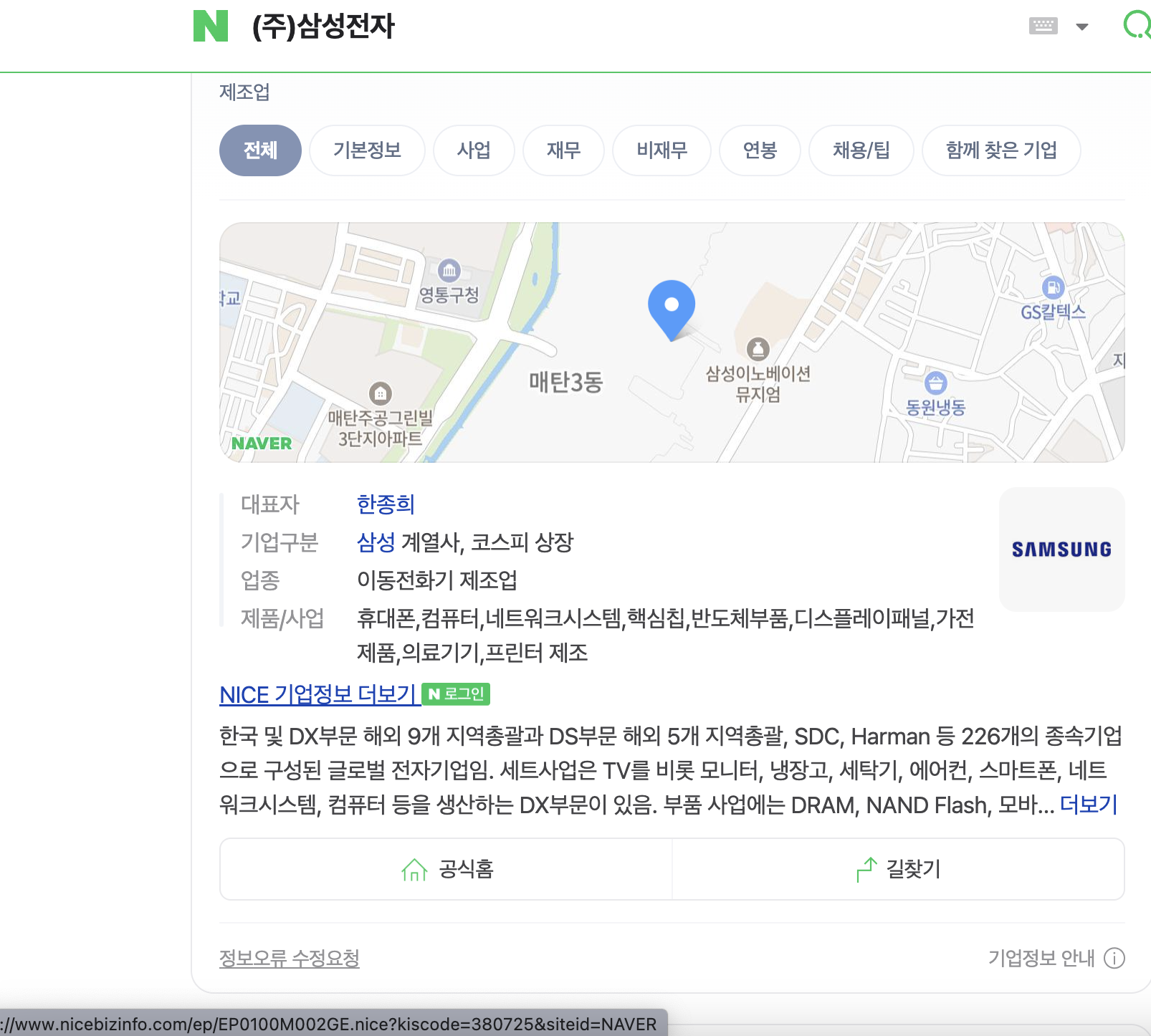Click the GS칼텍스 gas station icon
The height and width of the screenshot is (1036, 1151).
click(1053, 287)
